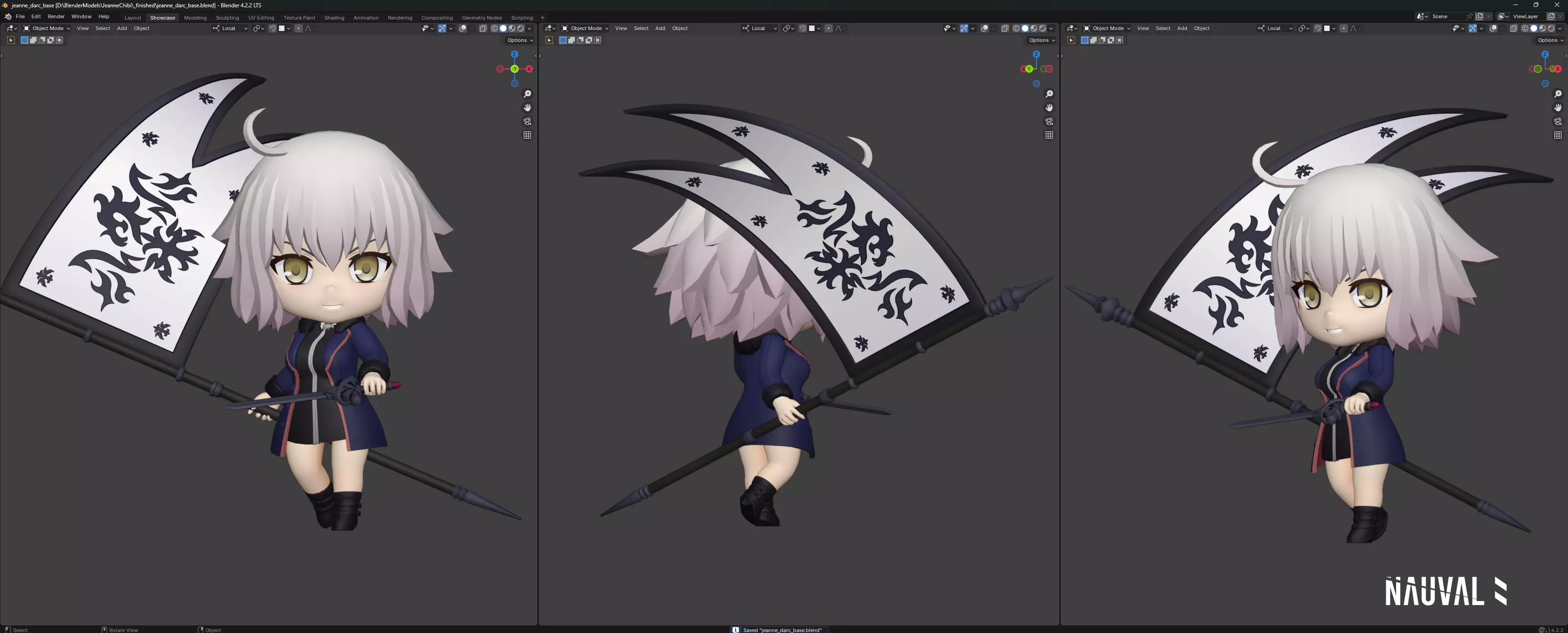Select material preview shading in right viewport

(1542, 29)
